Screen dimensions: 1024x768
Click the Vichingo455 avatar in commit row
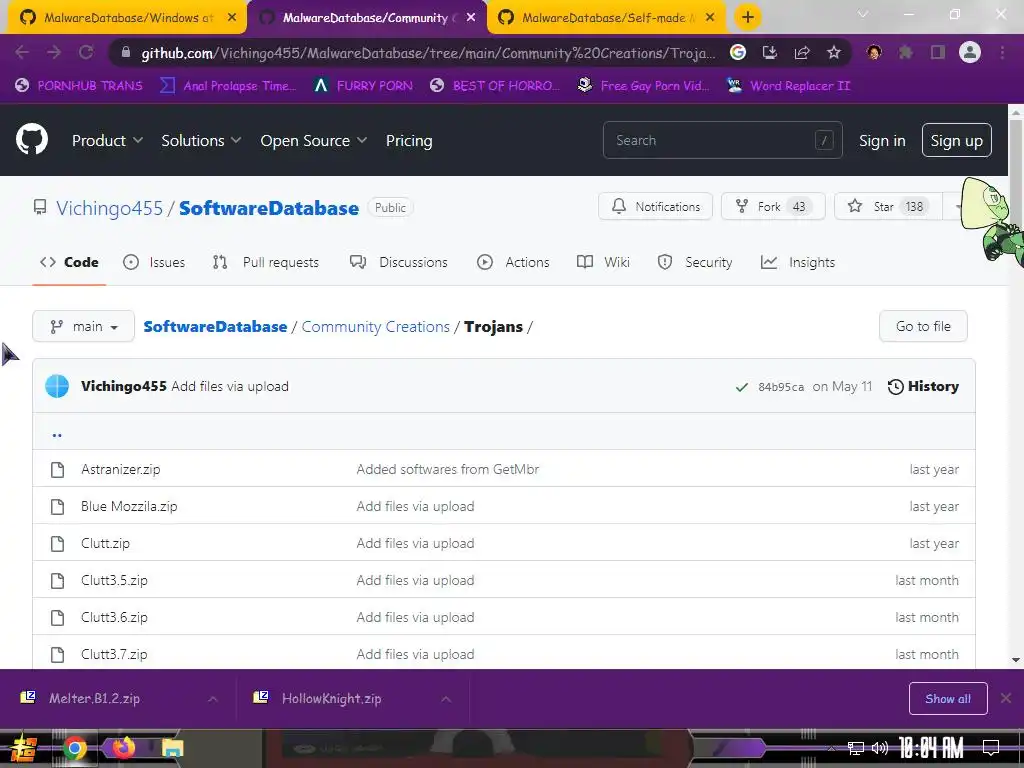click(57, 386)
